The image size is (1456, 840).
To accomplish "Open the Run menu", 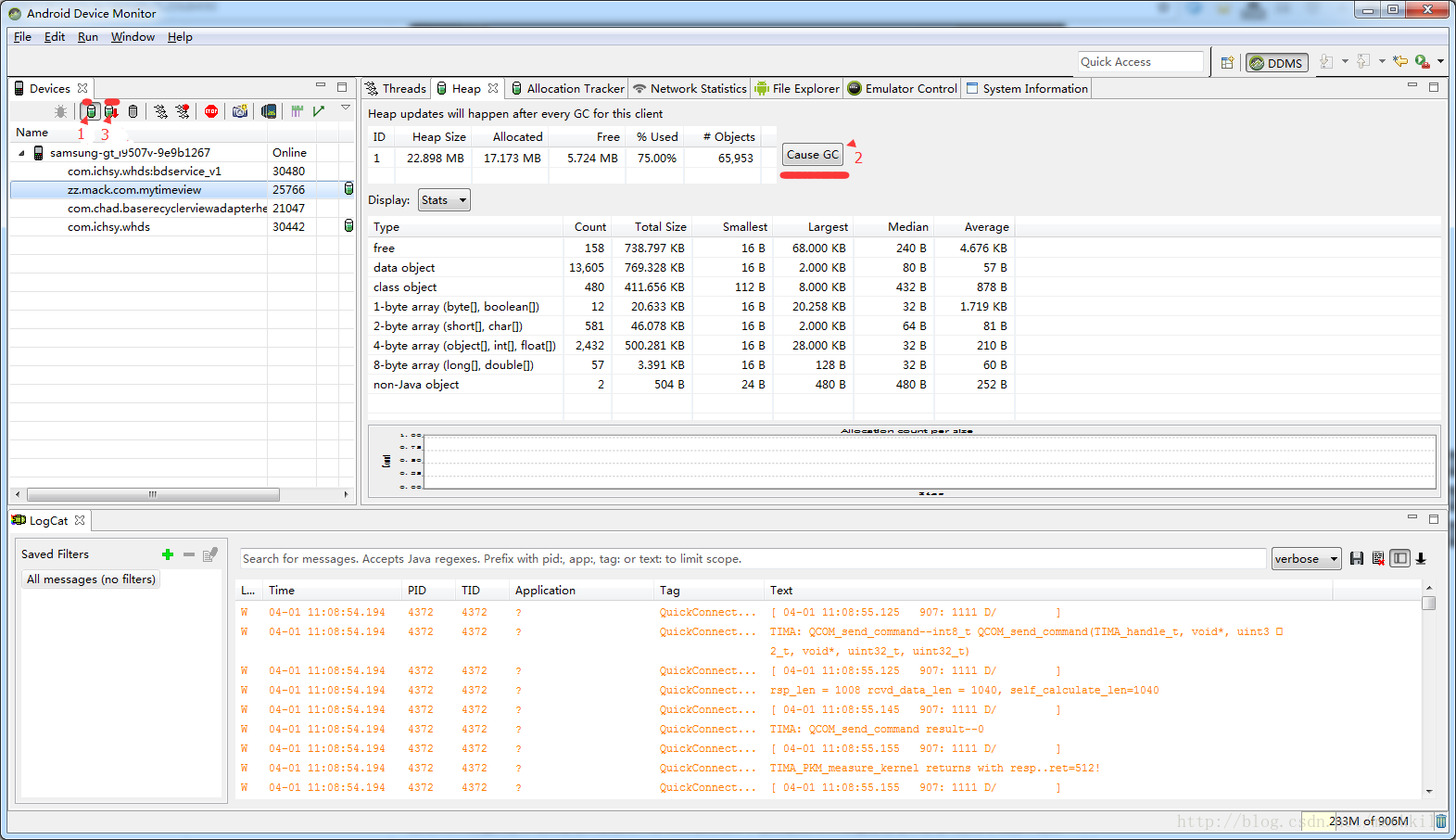I will (x=88, y=37).
